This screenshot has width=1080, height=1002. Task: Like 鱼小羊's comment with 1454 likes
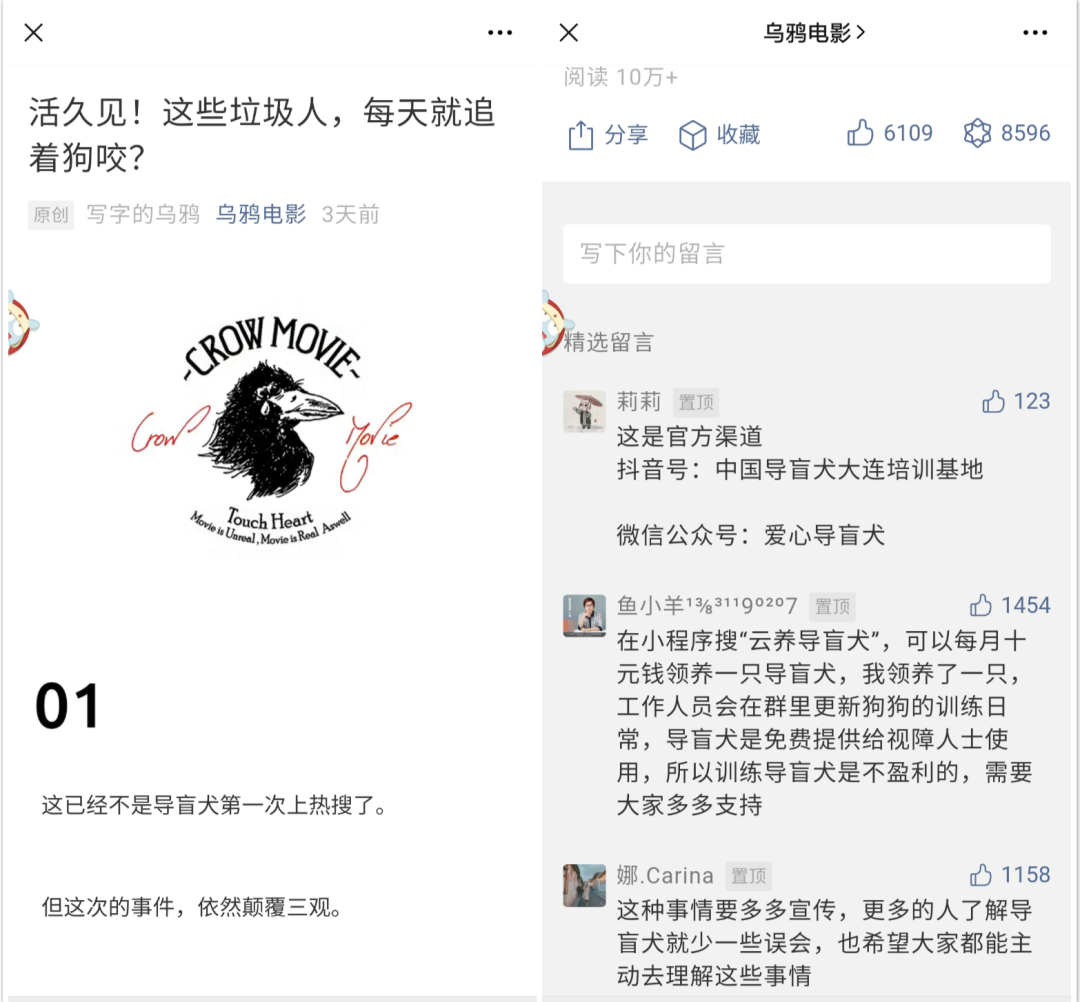(x=980, y=605)
